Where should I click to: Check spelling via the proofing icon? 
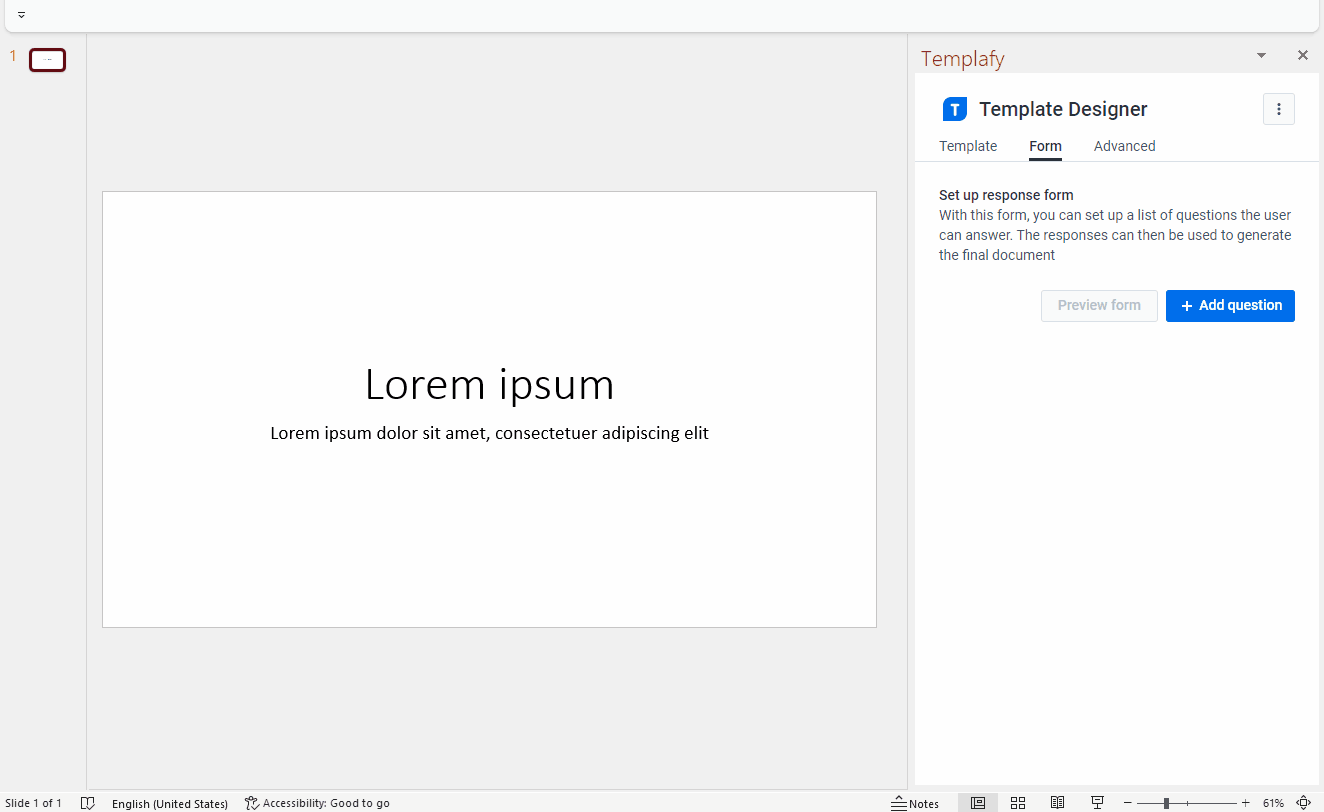pos(88,802)
